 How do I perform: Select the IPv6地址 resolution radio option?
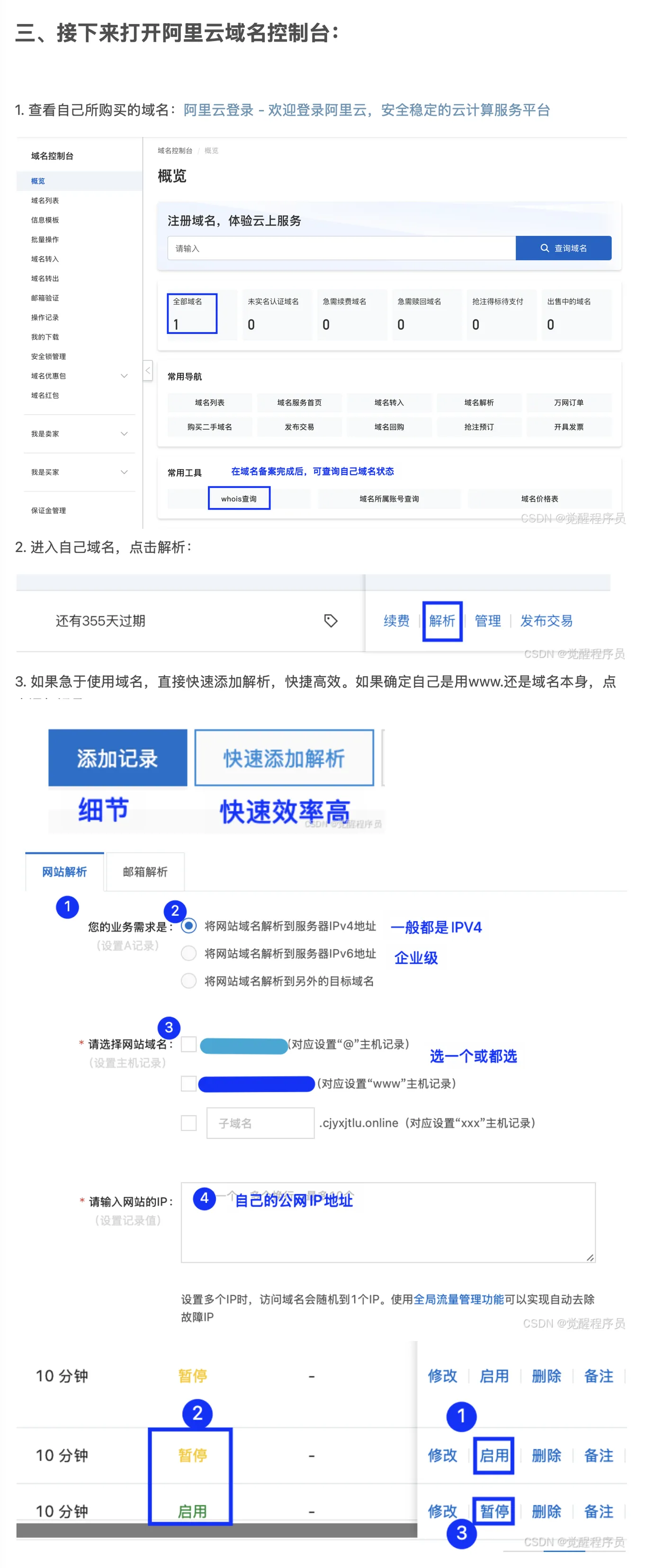click(x=189, y=952)
